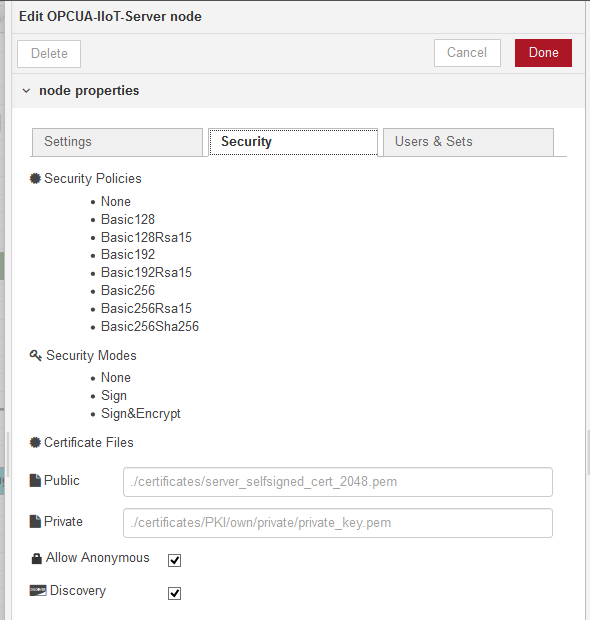This screenshot has height=620, width=590.
Task: Open the Users & Sets tab
Action: click(x=468, y=142)
